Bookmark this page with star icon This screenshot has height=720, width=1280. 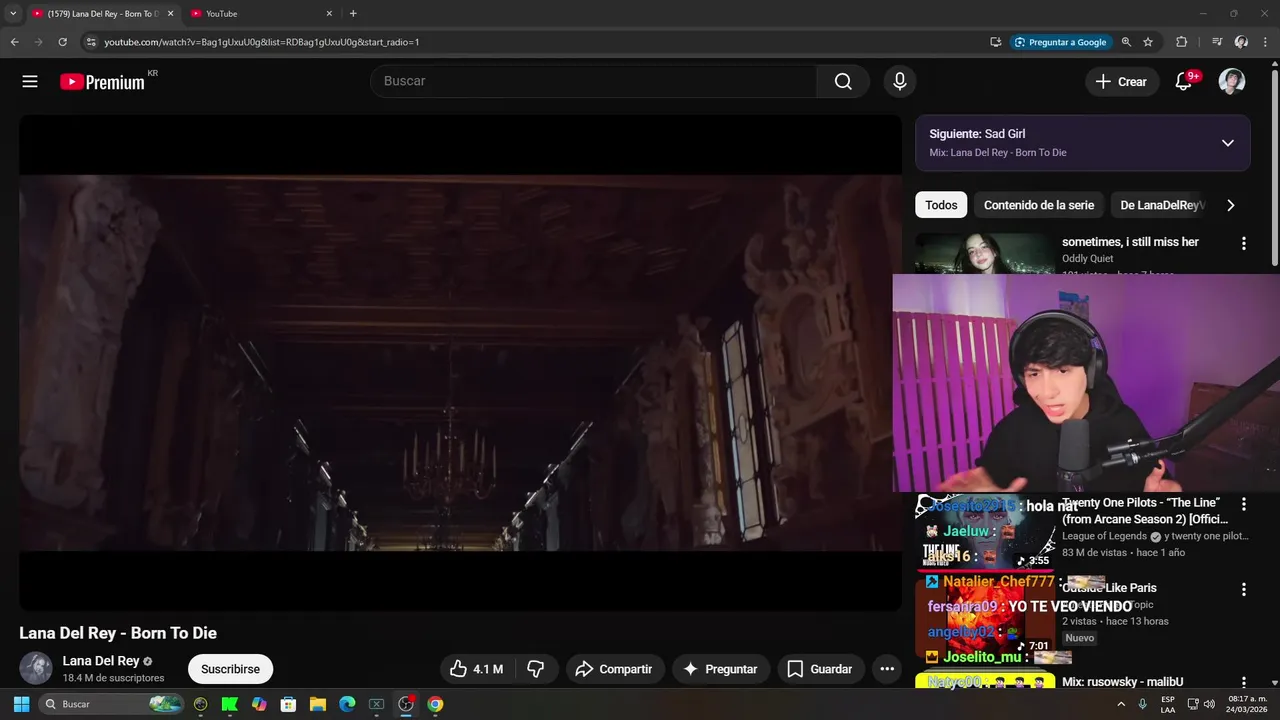[x=1148, y=42]
